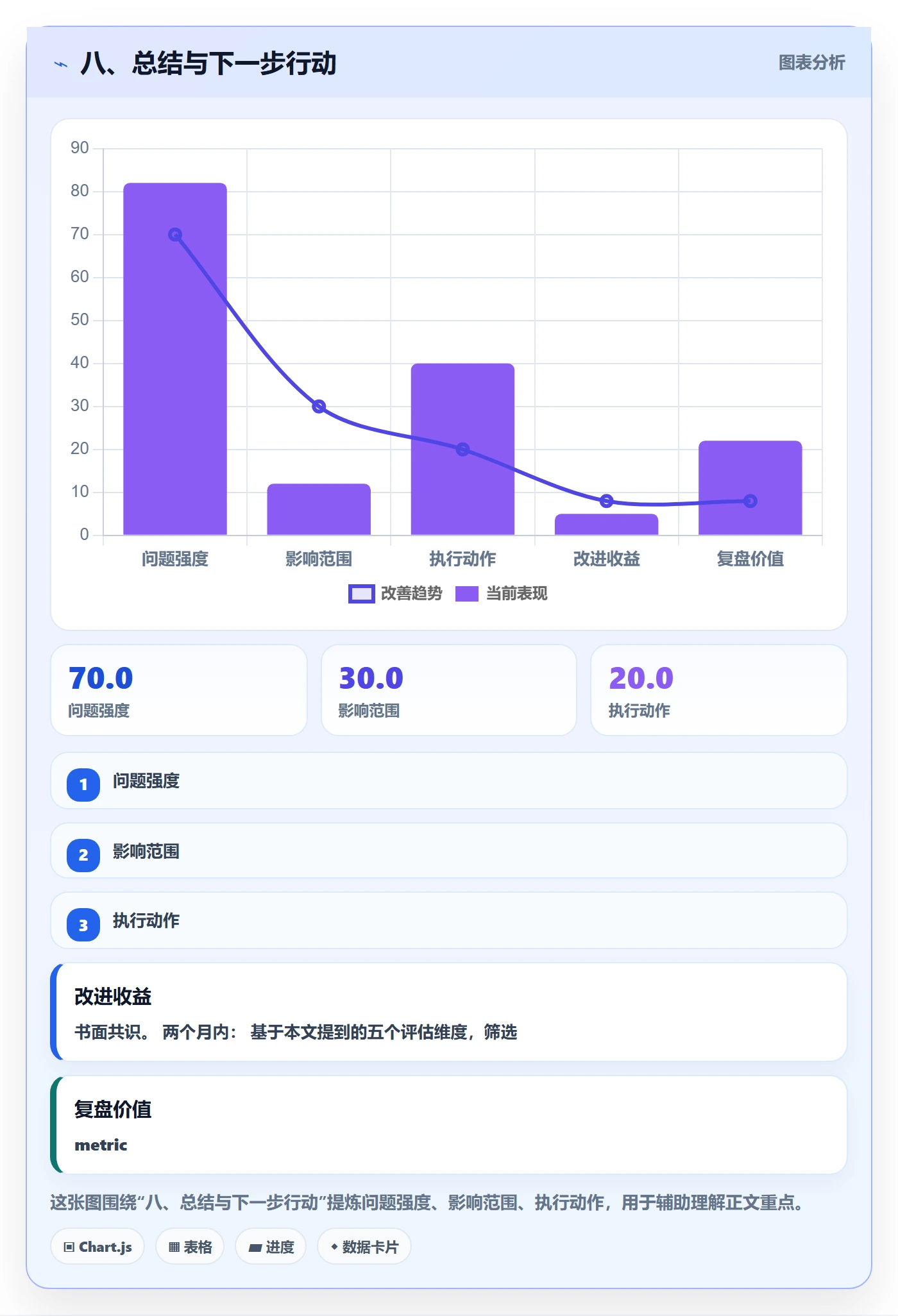Click the summary sentence starting 这张图围绕
The height and width of the screenshot is (1316, 898).
tap(427, 1202)
